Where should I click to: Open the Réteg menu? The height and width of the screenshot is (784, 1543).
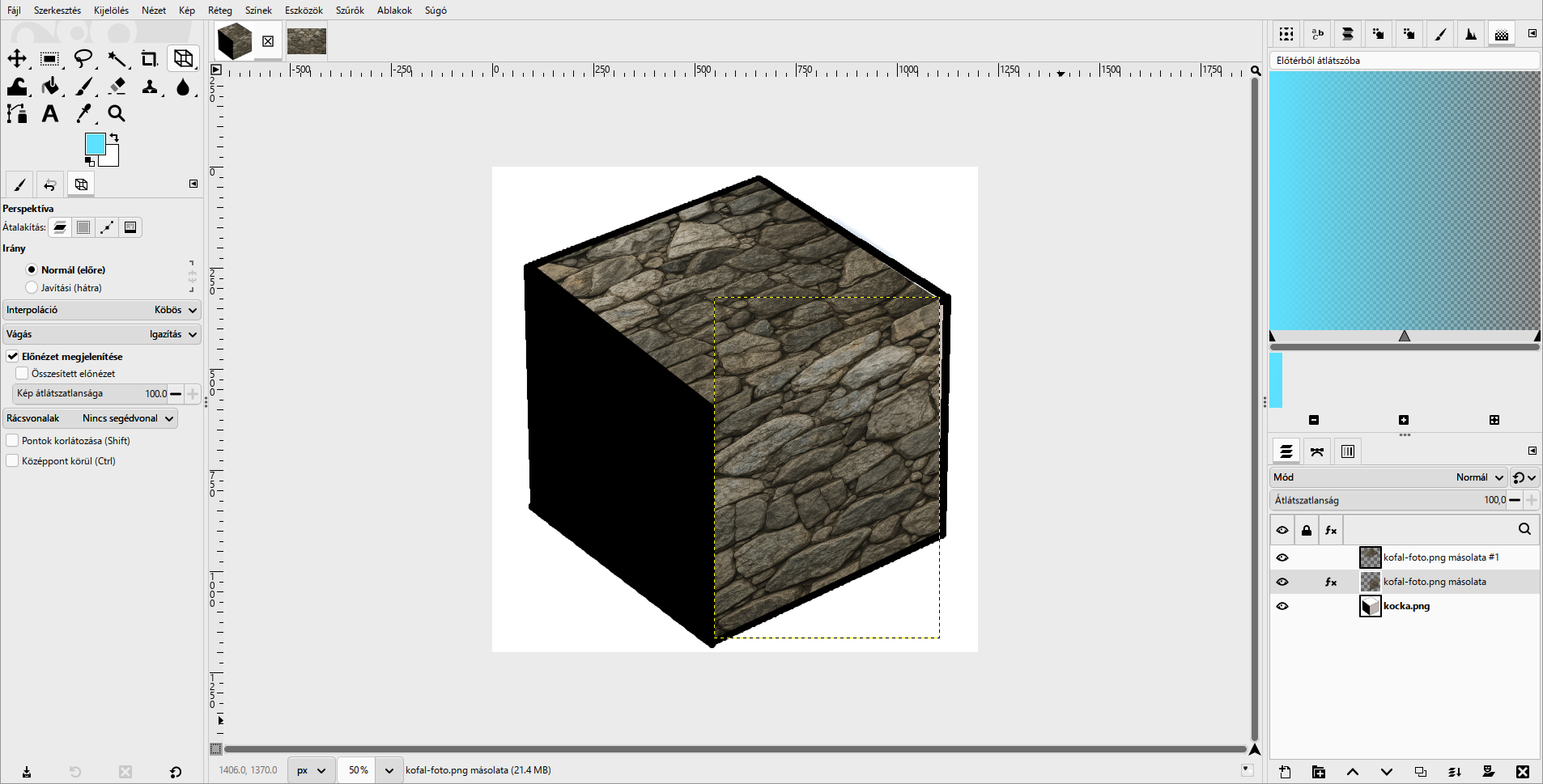pos(220,11)
